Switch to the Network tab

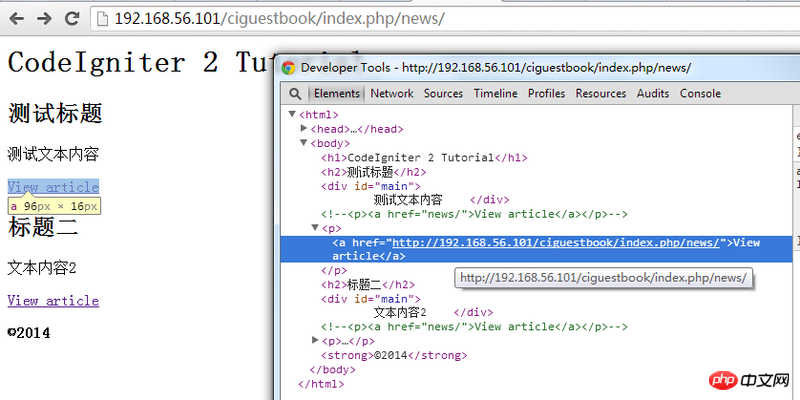click(x=392, y=93)
